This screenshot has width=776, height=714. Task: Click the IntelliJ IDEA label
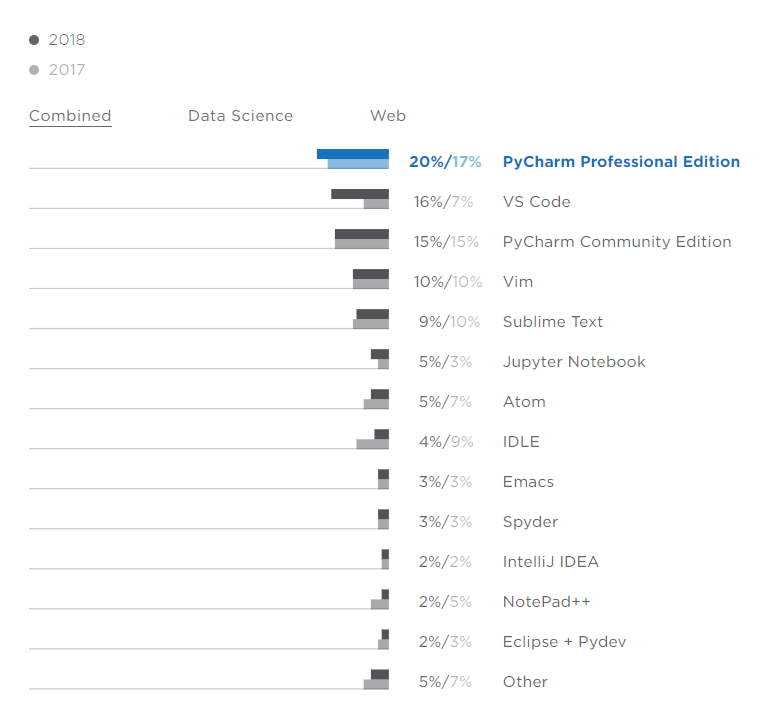(x=550, y=562)
